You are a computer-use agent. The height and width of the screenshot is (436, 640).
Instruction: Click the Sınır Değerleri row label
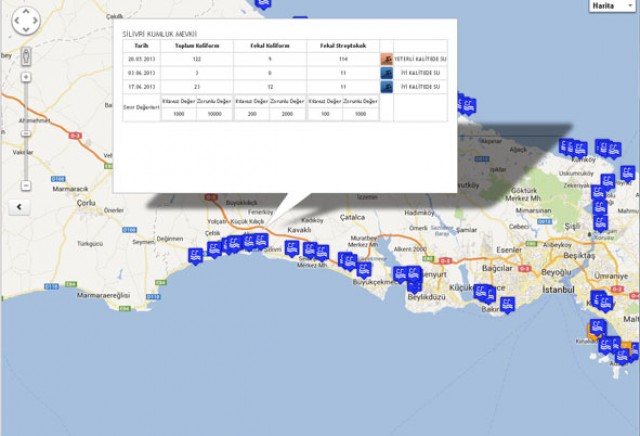tap(141, 107)
